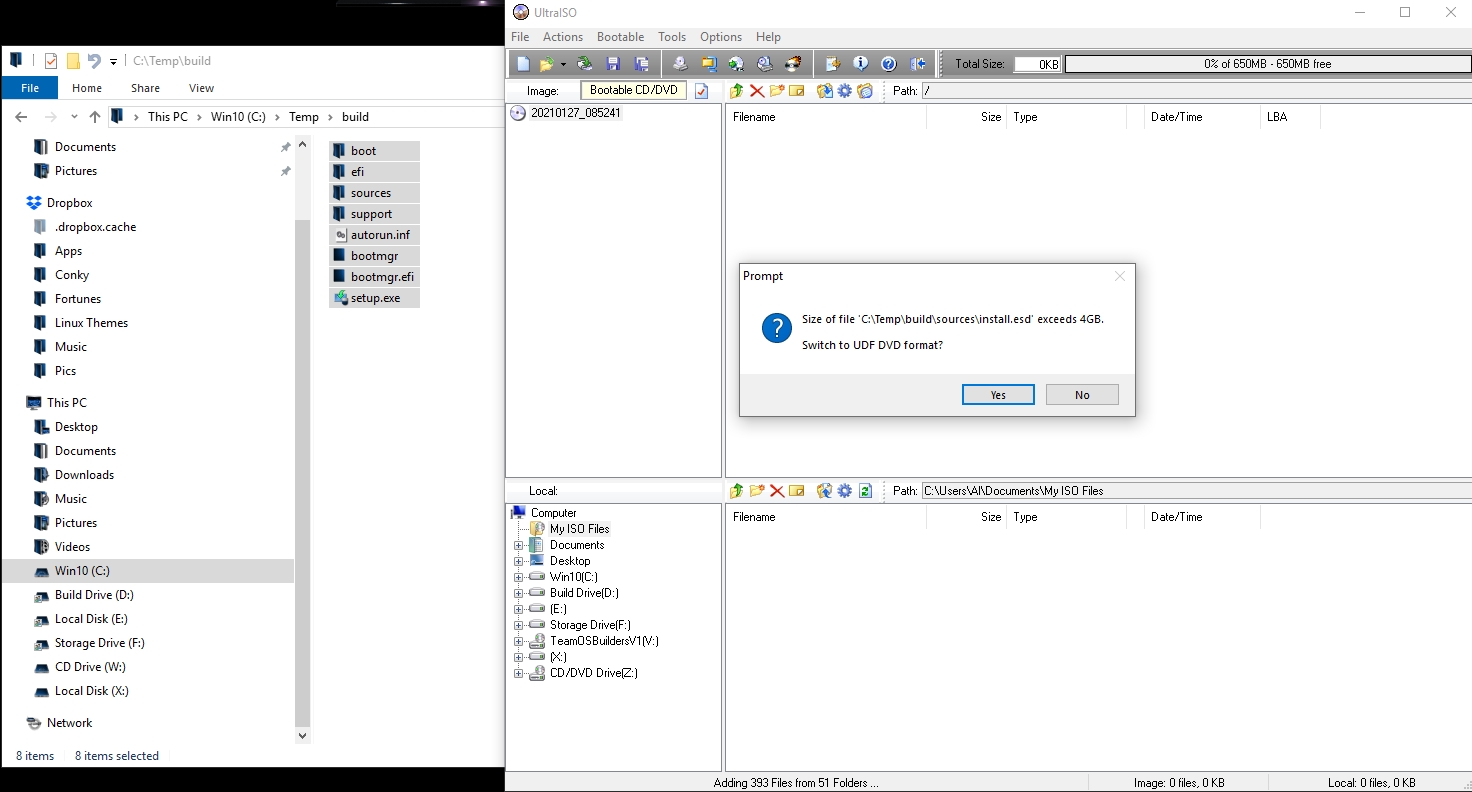Click the No button in the Prompt dialog
Screen dimensions: 1472x792
(1082, 395)
